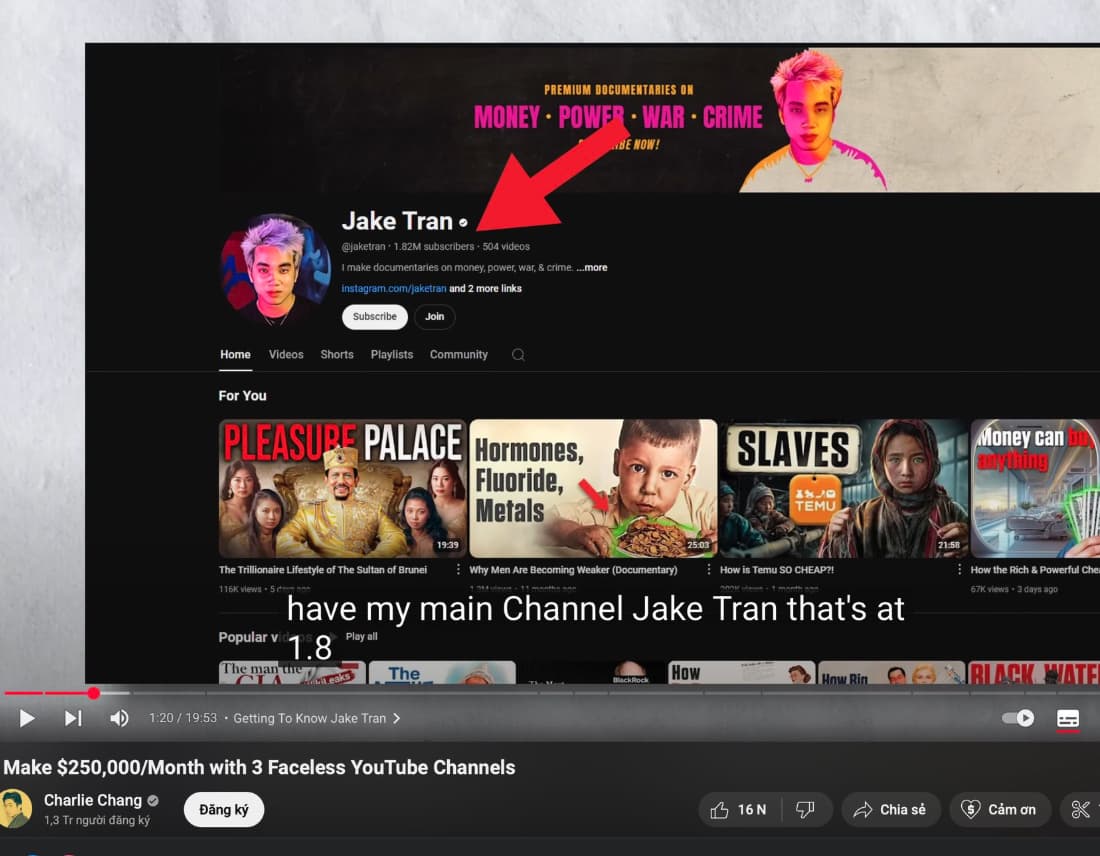1100x856 pixels.
Task: Click the channel search magnifier icon
Action: (518, 355)
